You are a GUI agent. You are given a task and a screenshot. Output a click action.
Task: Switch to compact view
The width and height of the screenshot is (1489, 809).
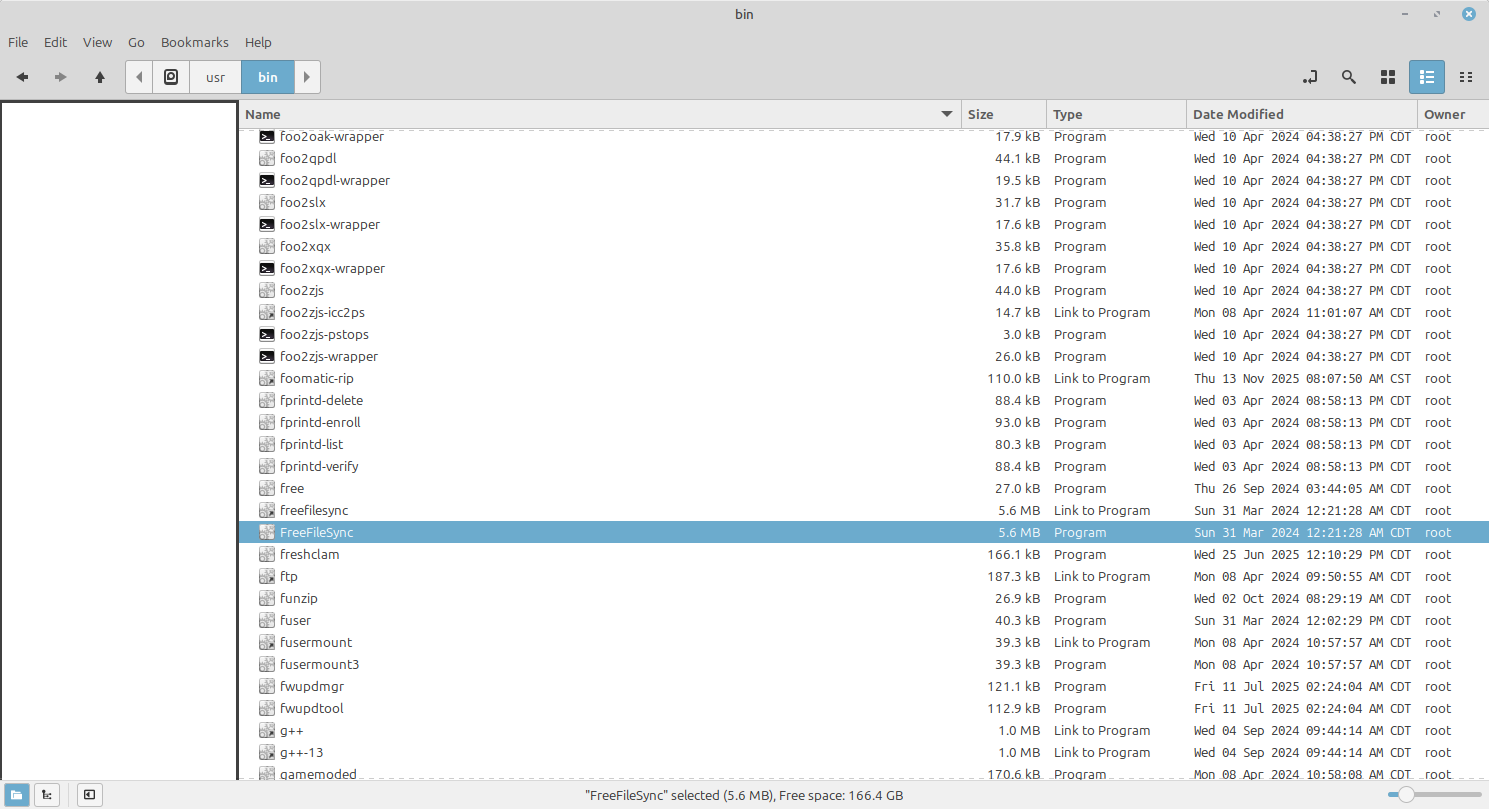[x=1466, y=77]
